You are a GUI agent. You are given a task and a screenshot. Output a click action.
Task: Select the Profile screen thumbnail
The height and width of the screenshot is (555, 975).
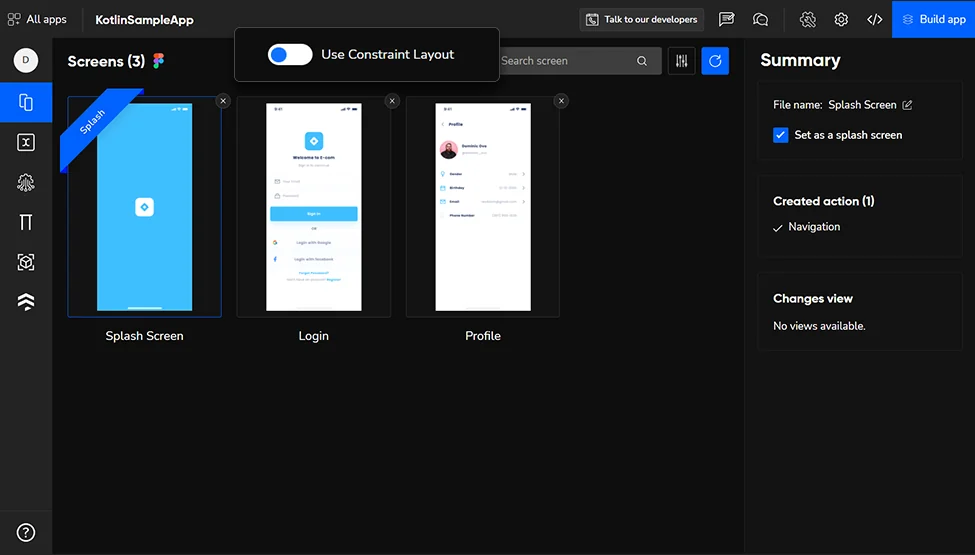[483, 206]
